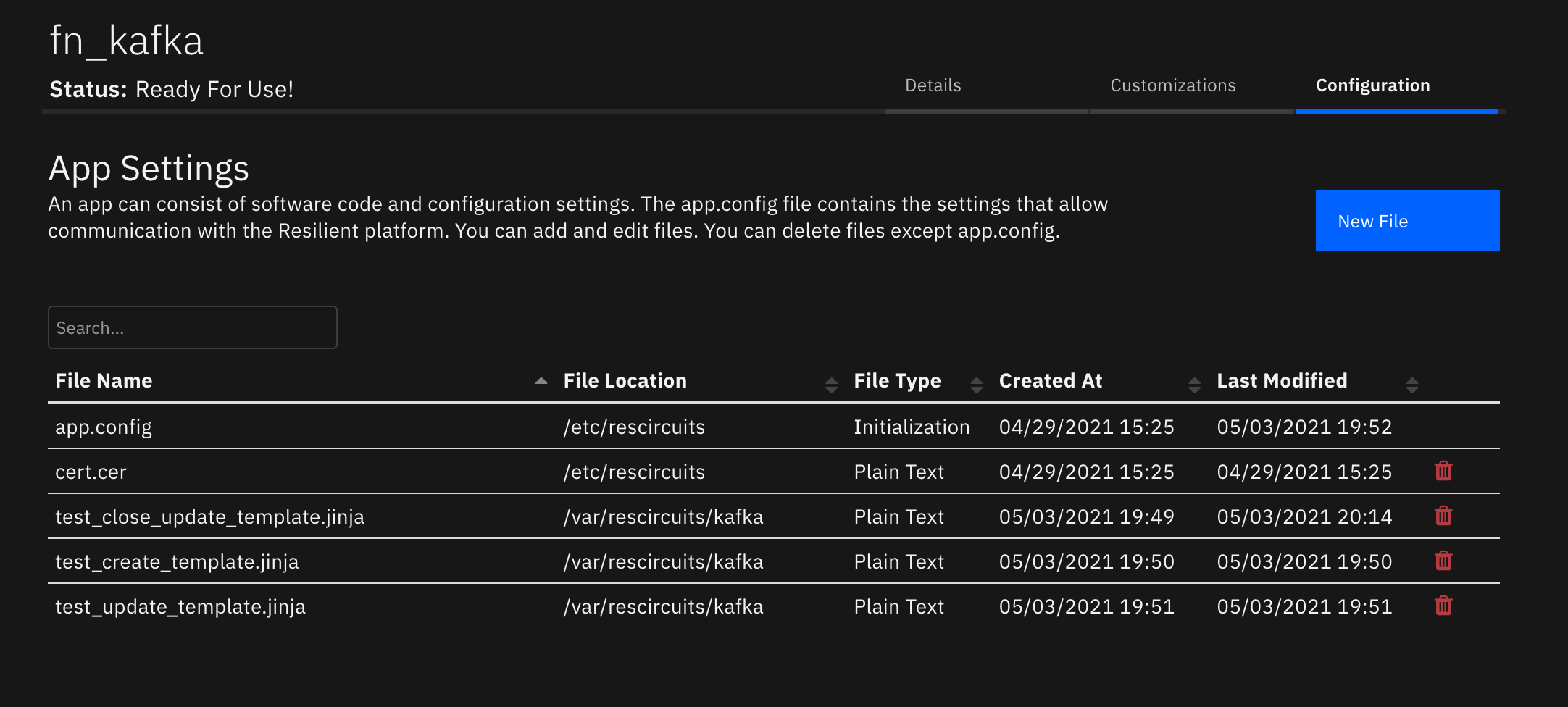Delete test_create_template.jinja via trash icon
This screenshot has height=707, width=1568.
pos(1443,561)
